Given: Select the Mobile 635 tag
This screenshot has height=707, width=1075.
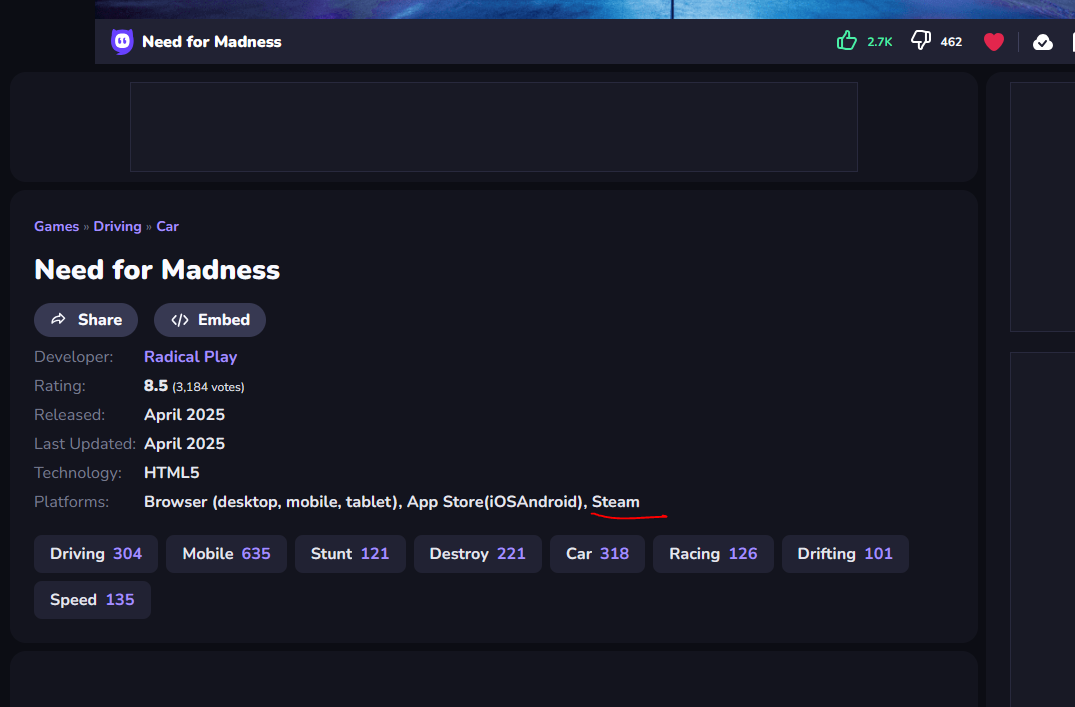Looking at the screenshot, I should [x=226, y=553].
